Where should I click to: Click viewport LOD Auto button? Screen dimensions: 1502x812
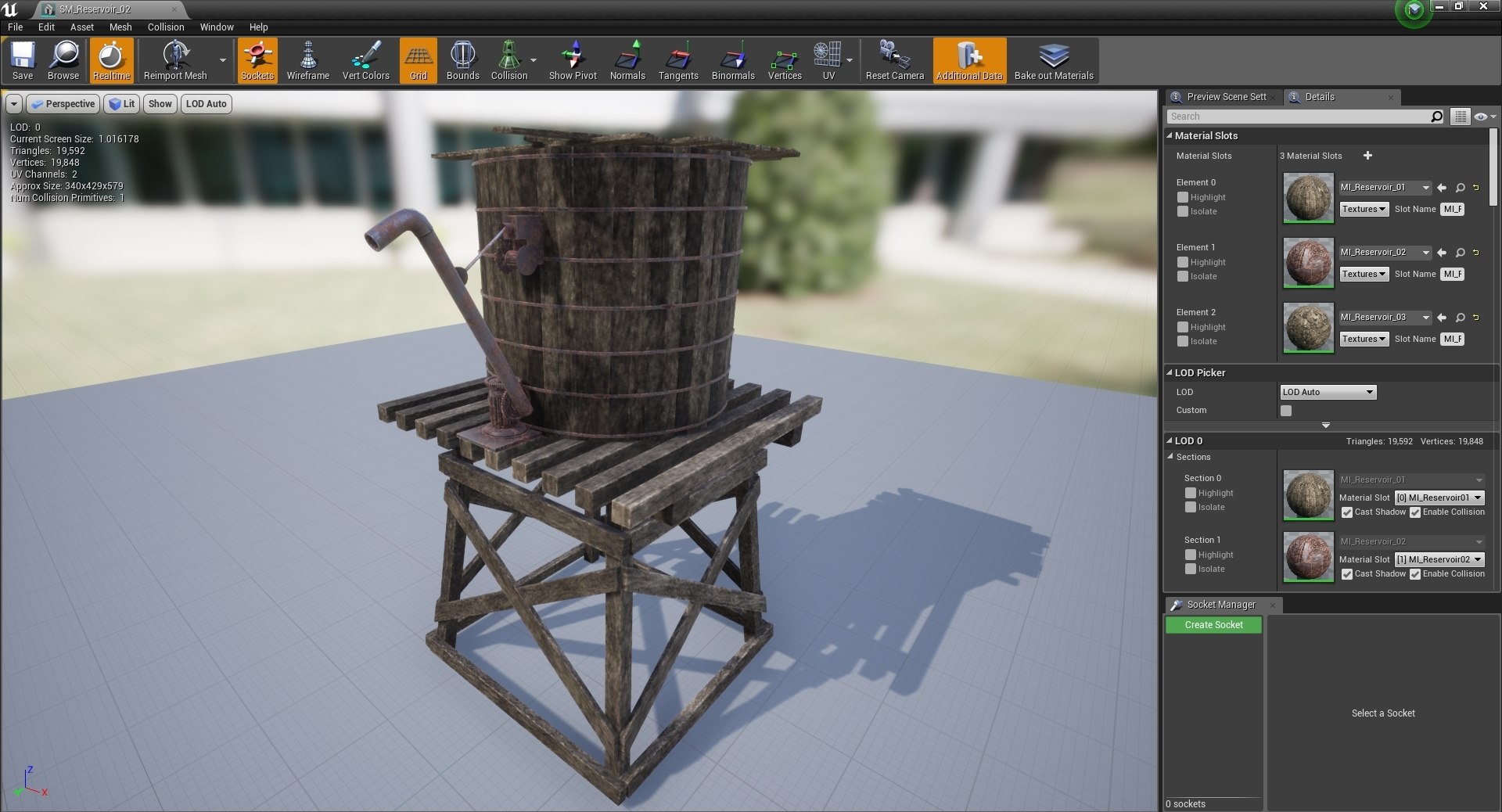[207, 104]
